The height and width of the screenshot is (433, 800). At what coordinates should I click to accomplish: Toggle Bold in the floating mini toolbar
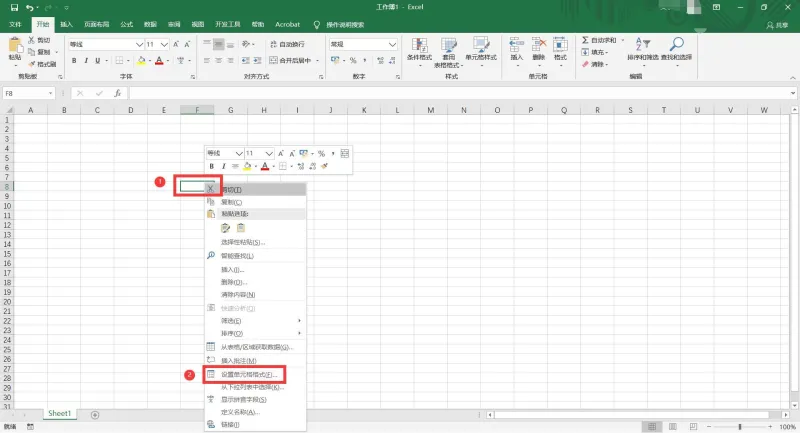pyautogui.click(x=212, y=166)
